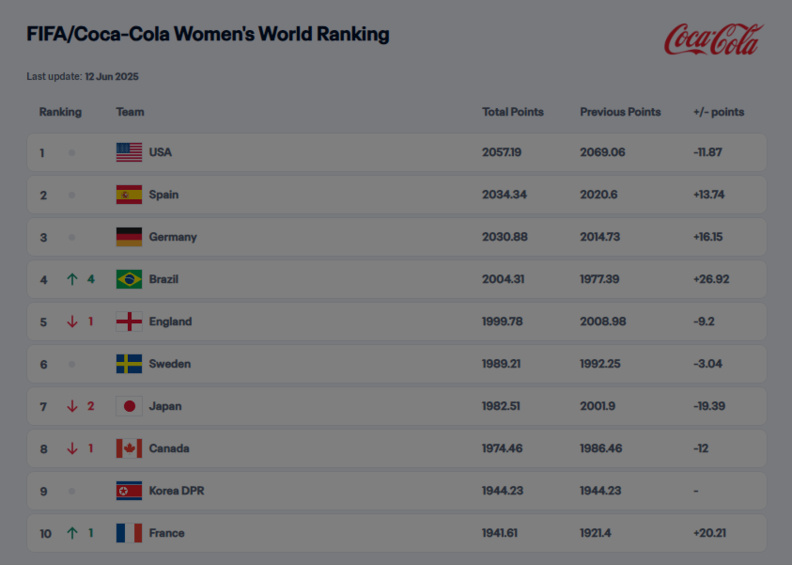Click the Germany flag icon
The width and height of the screenshot is (792, 565).
coord(129,237)
